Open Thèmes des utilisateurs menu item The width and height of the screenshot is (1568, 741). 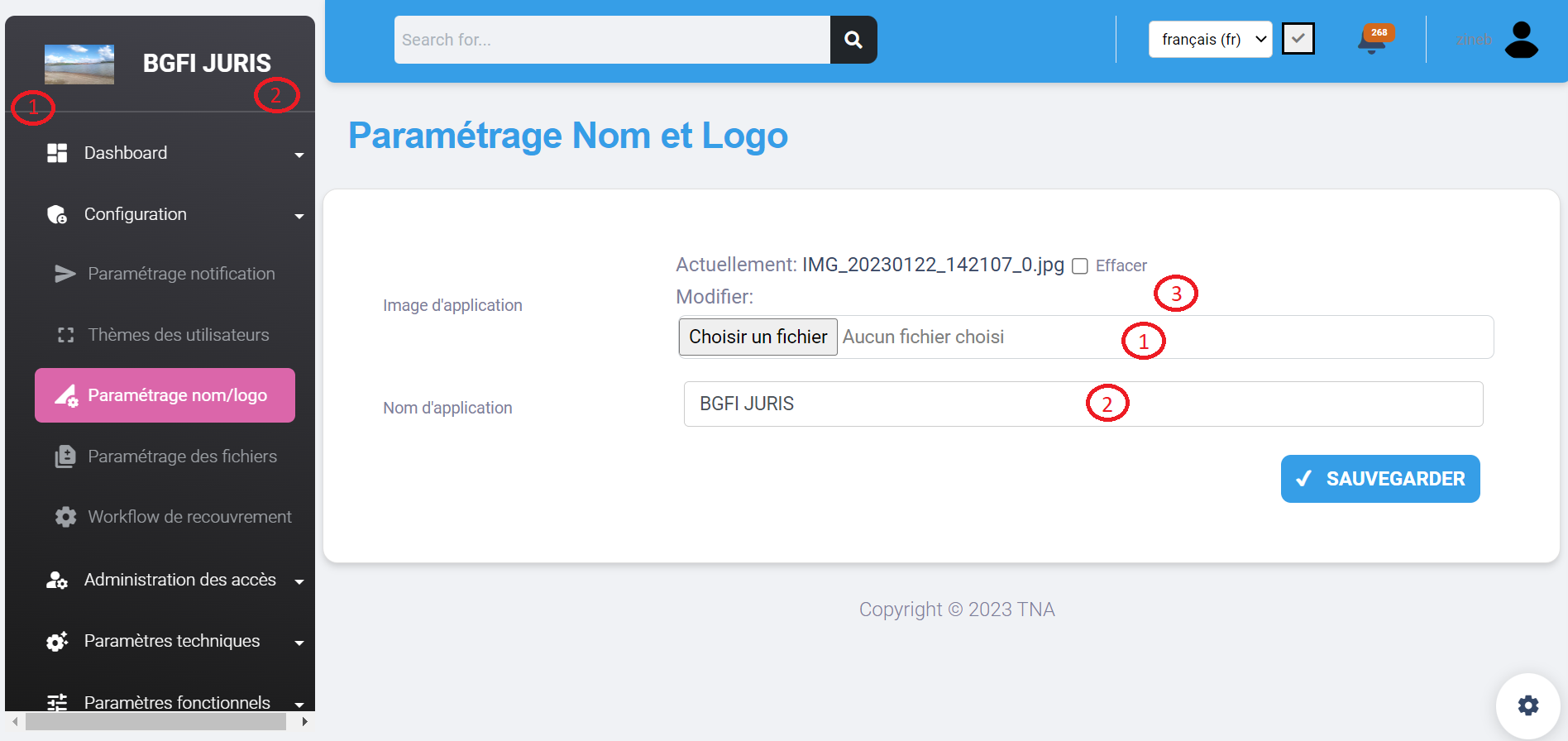(x=178, y=335)
